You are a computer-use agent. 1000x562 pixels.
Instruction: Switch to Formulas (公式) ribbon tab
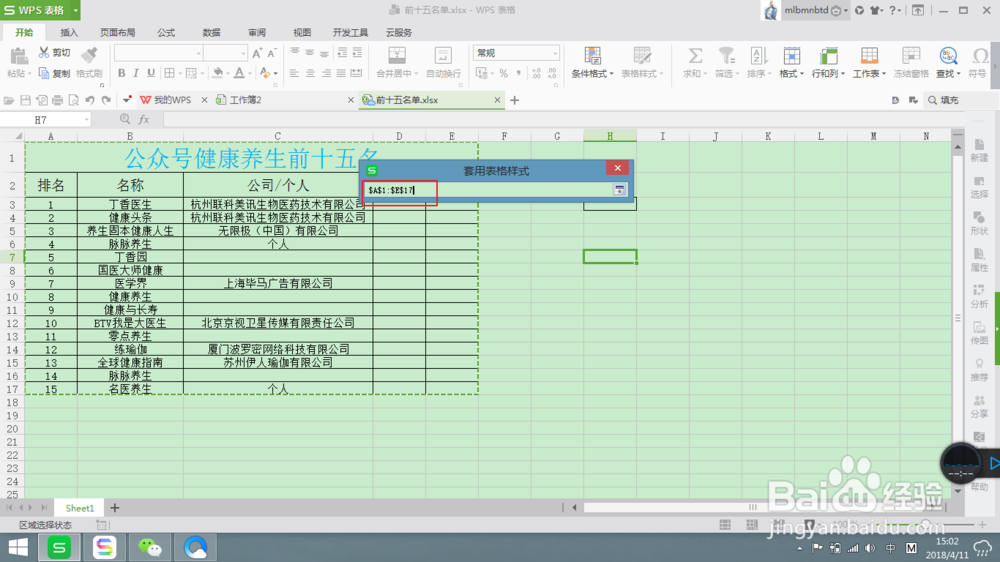166,33
